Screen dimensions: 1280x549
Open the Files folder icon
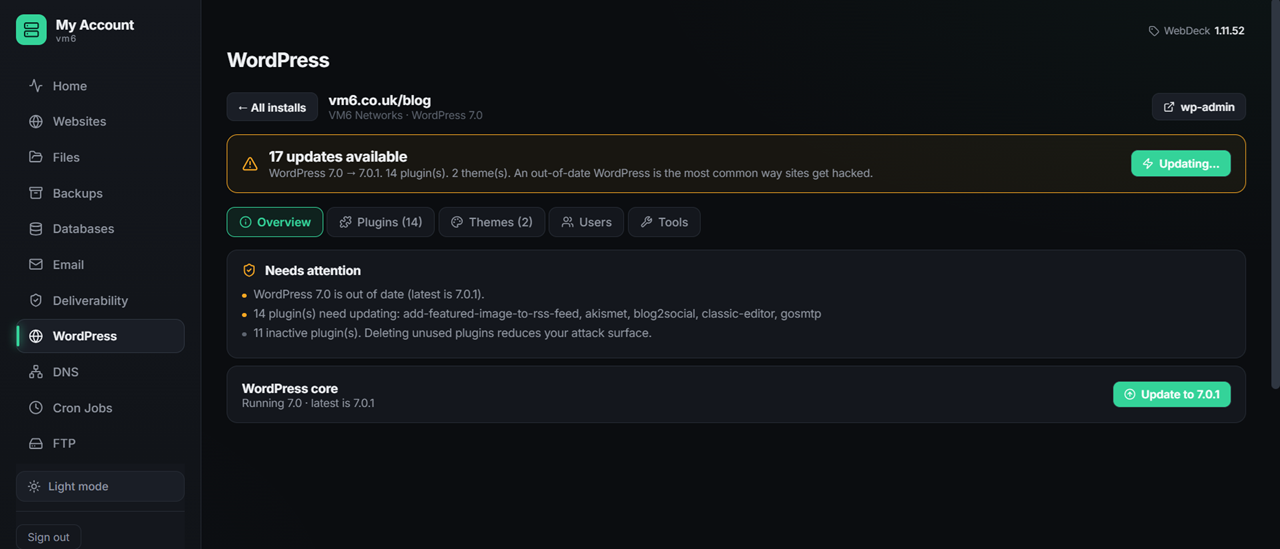click(36, 157)
